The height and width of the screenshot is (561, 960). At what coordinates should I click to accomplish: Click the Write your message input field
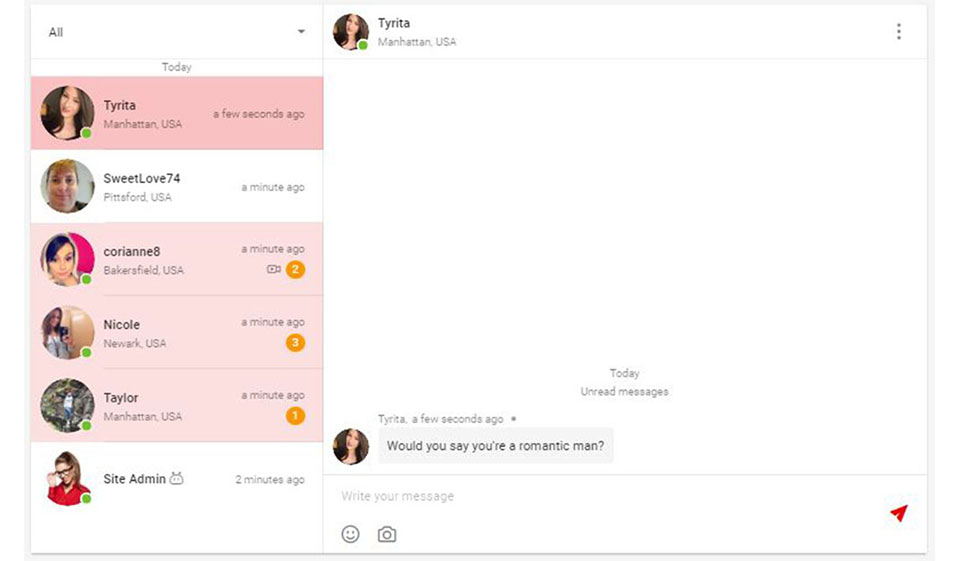(x=600, y=496)
